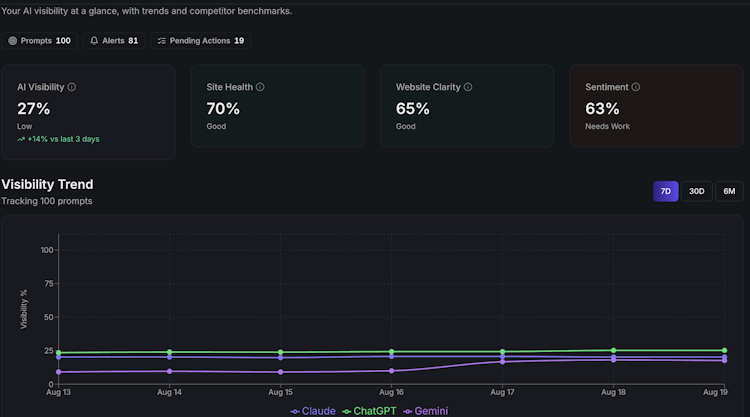
Task: Toggle the ChatGPT series in chart legend
Action: point(369,411)
